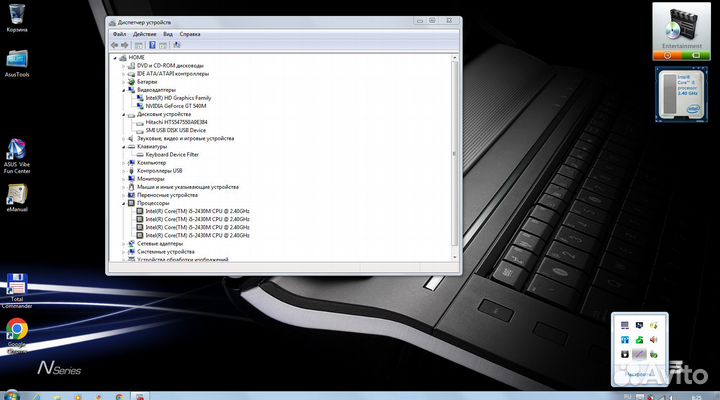Image resolution: width=720 pixels, height=400 pixels.
Task: Collapse the HOME root node
Action: pos(115,58)
